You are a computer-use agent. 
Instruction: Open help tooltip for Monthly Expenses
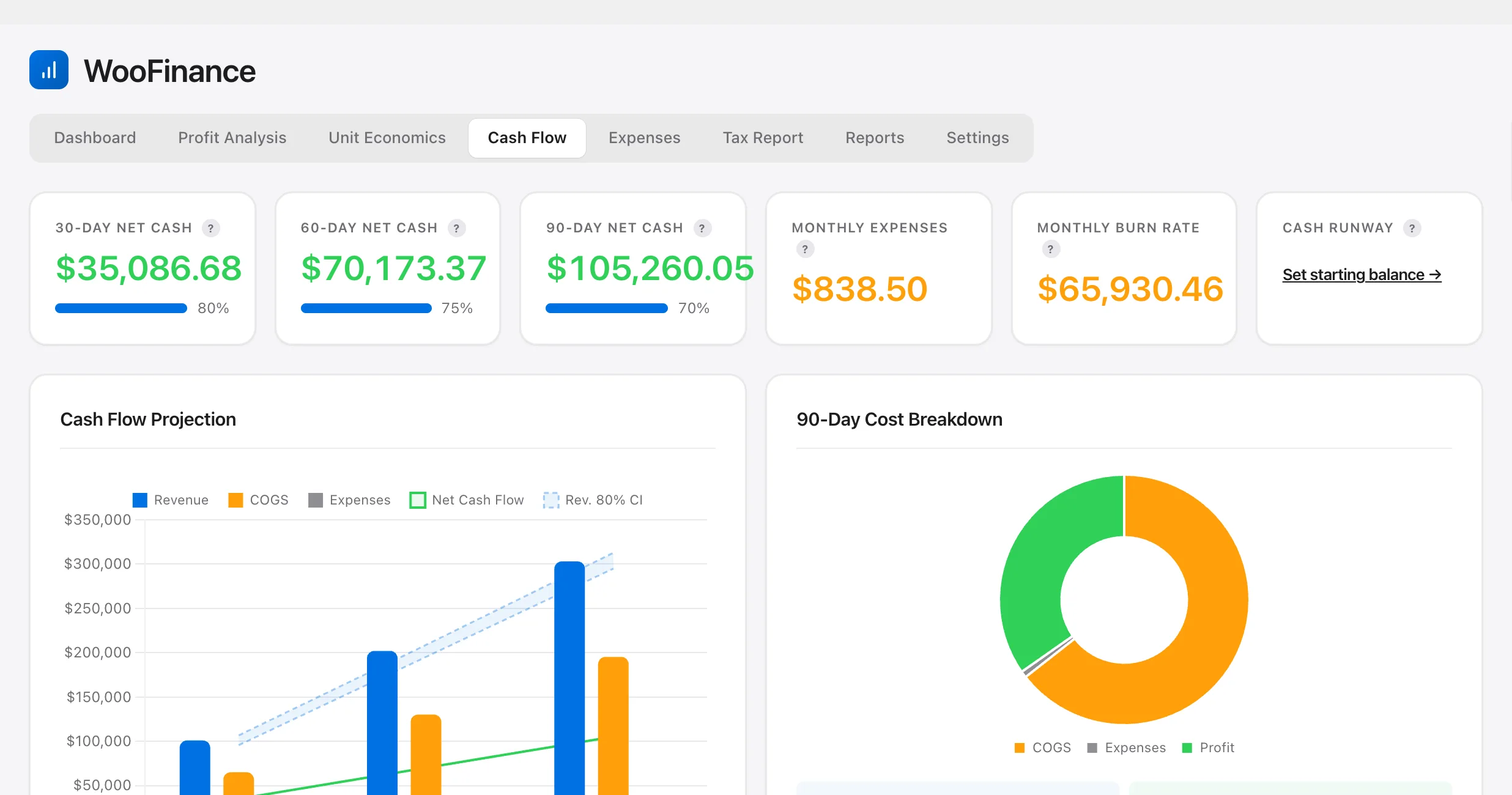805,249
